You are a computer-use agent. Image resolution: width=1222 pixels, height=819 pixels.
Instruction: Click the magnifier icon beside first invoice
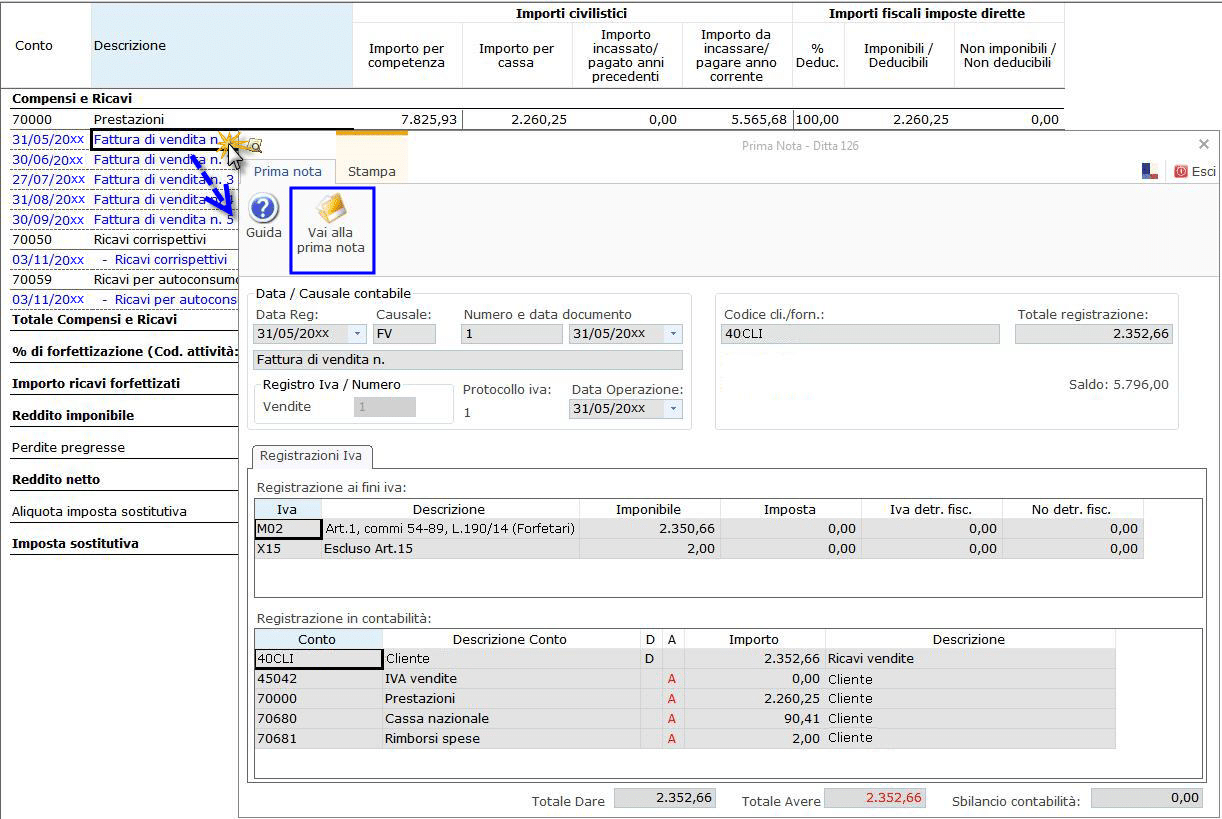(x=254, y=145)
